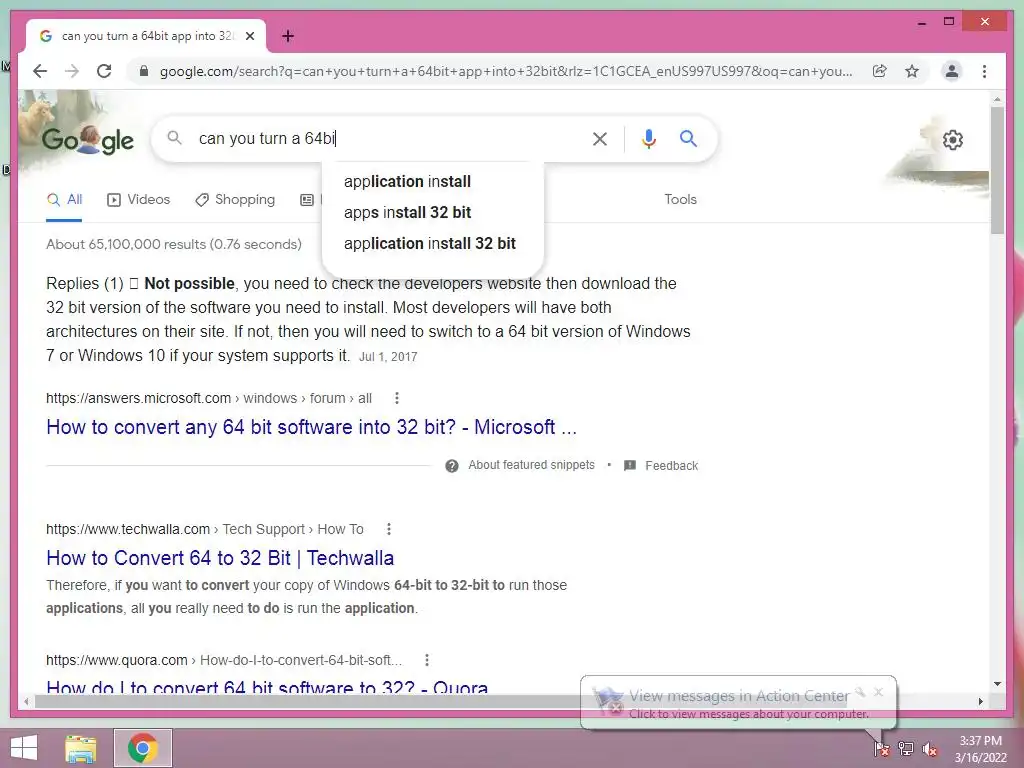Click About featured snippets help icon

point(451,466)
